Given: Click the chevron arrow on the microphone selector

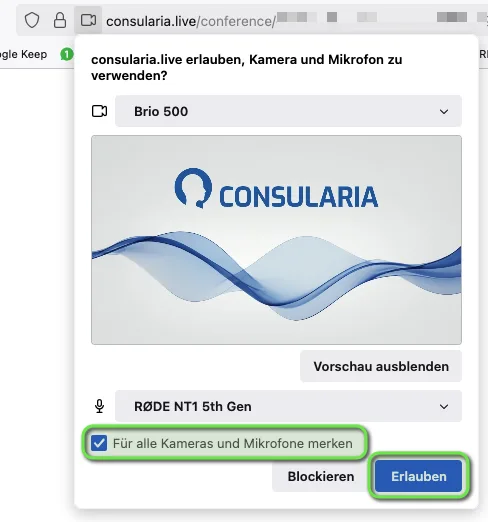Looking at the screenshot, I should (x=444, y=407).
